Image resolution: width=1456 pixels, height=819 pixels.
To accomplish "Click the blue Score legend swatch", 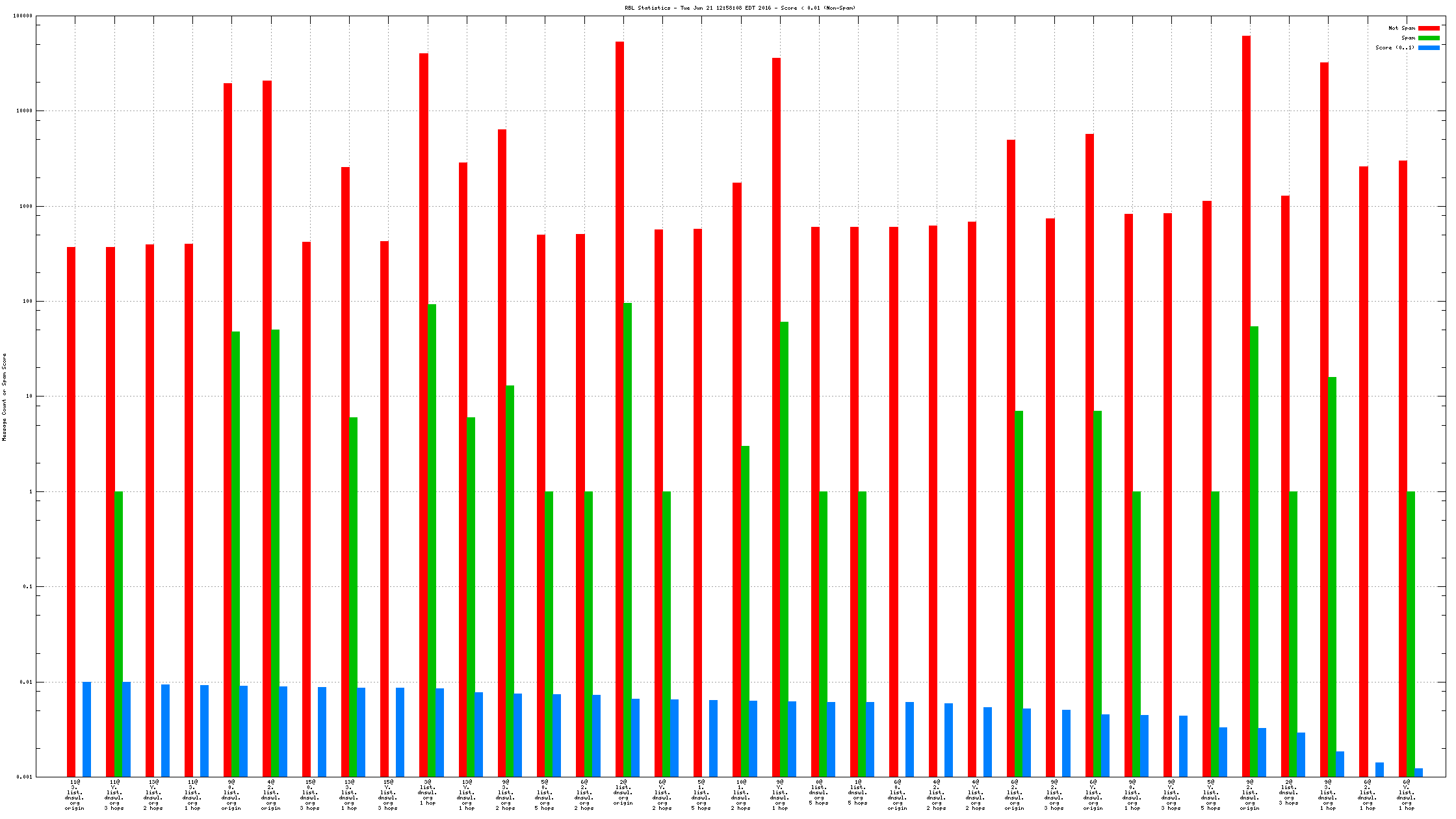I will [x=1429, y=47].
